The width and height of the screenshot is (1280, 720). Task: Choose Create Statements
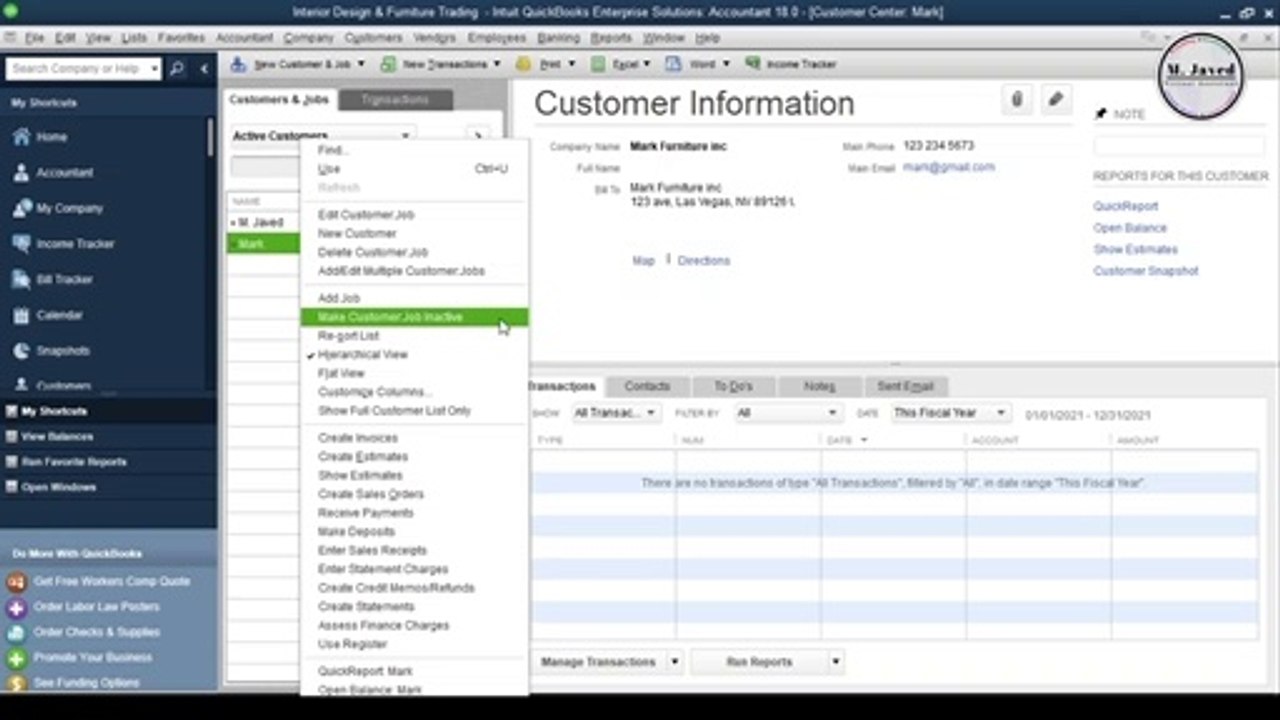point(366,607)
